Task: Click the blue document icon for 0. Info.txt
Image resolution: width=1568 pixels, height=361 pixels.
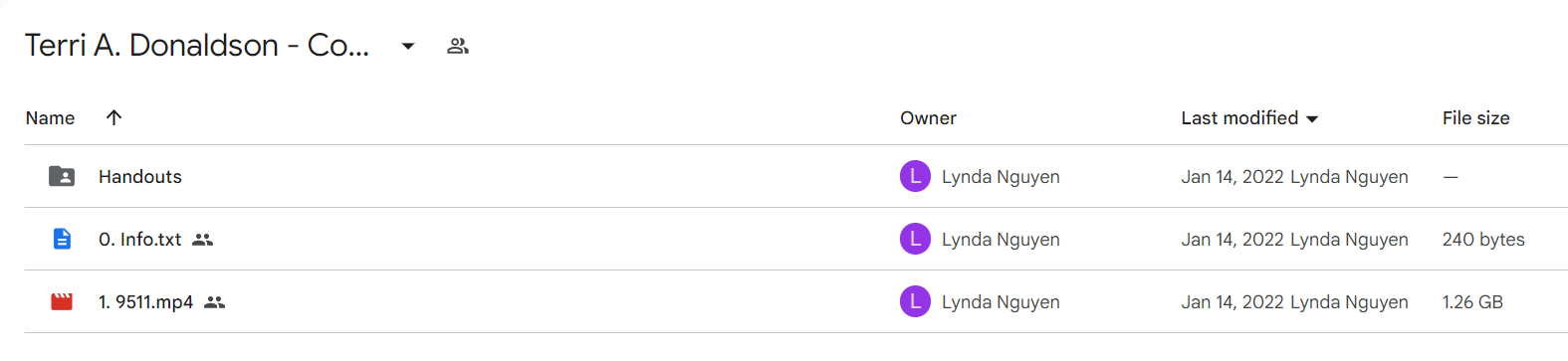Action: [62, 239]
